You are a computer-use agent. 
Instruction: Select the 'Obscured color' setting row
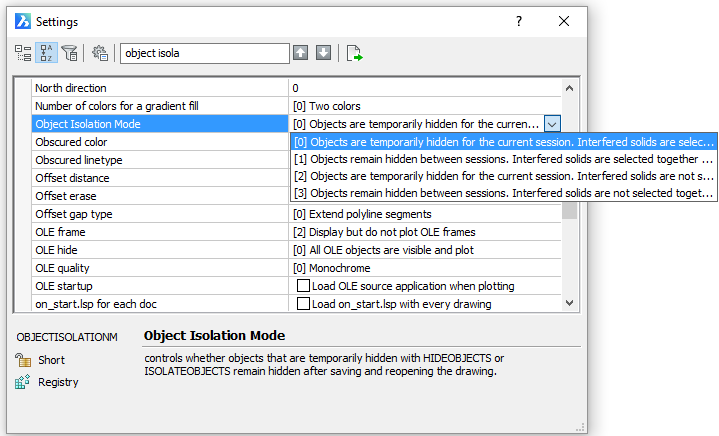tap(160, 142)
